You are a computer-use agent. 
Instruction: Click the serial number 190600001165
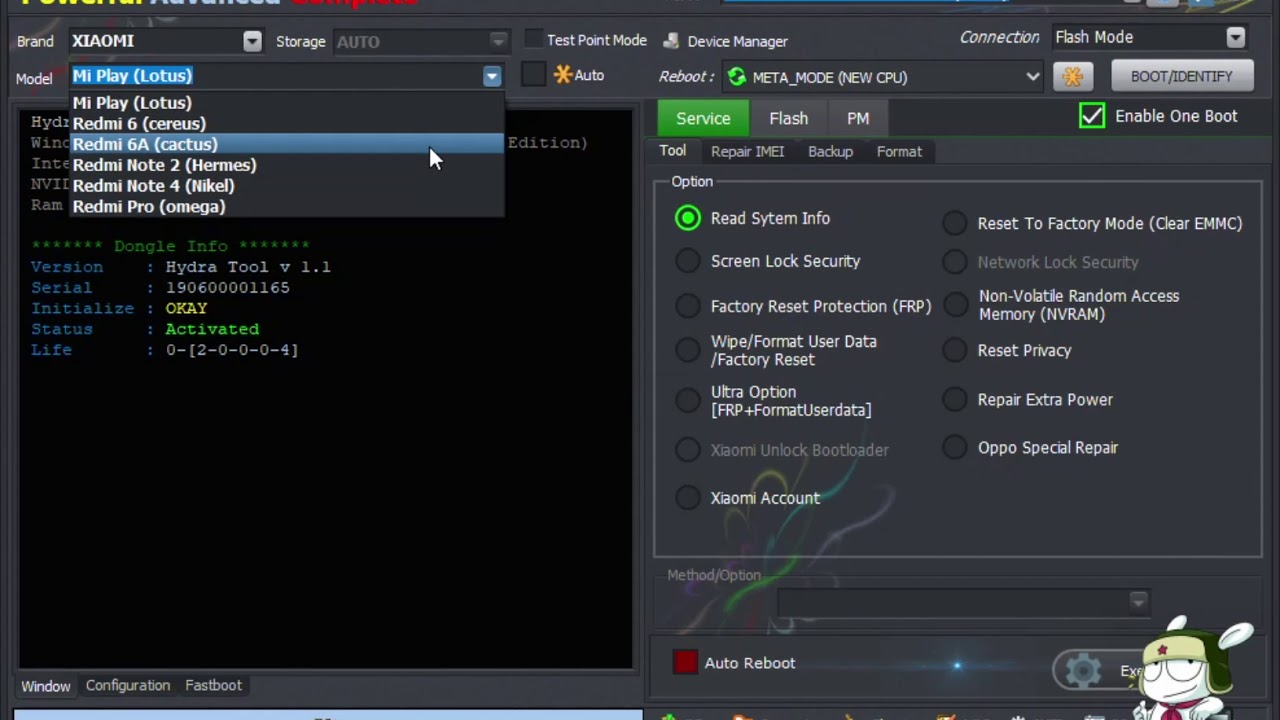point(228,288)
